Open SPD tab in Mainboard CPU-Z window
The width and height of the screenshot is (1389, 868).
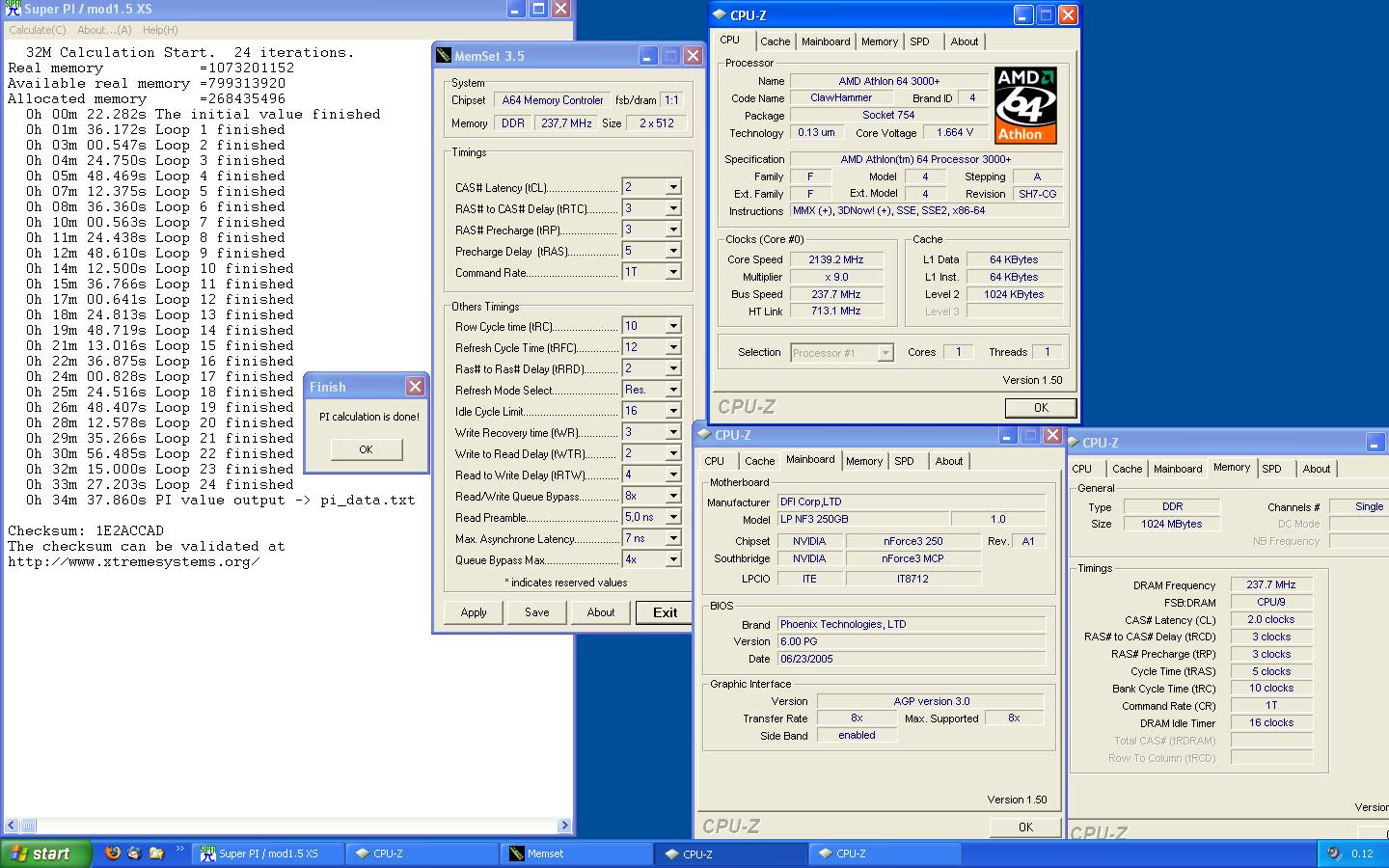(904, 461)
